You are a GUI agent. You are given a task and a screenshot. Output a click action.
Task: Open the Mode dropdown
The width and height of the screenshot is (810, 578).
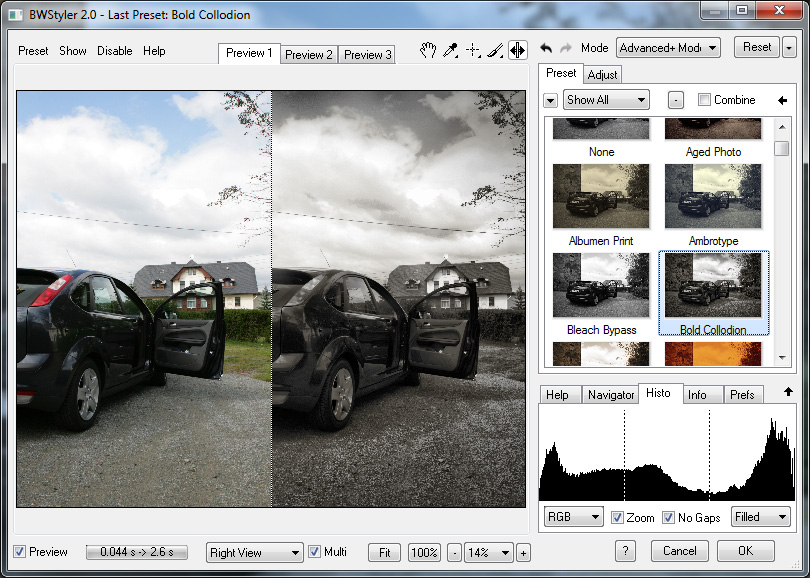[x=667, y=48]
